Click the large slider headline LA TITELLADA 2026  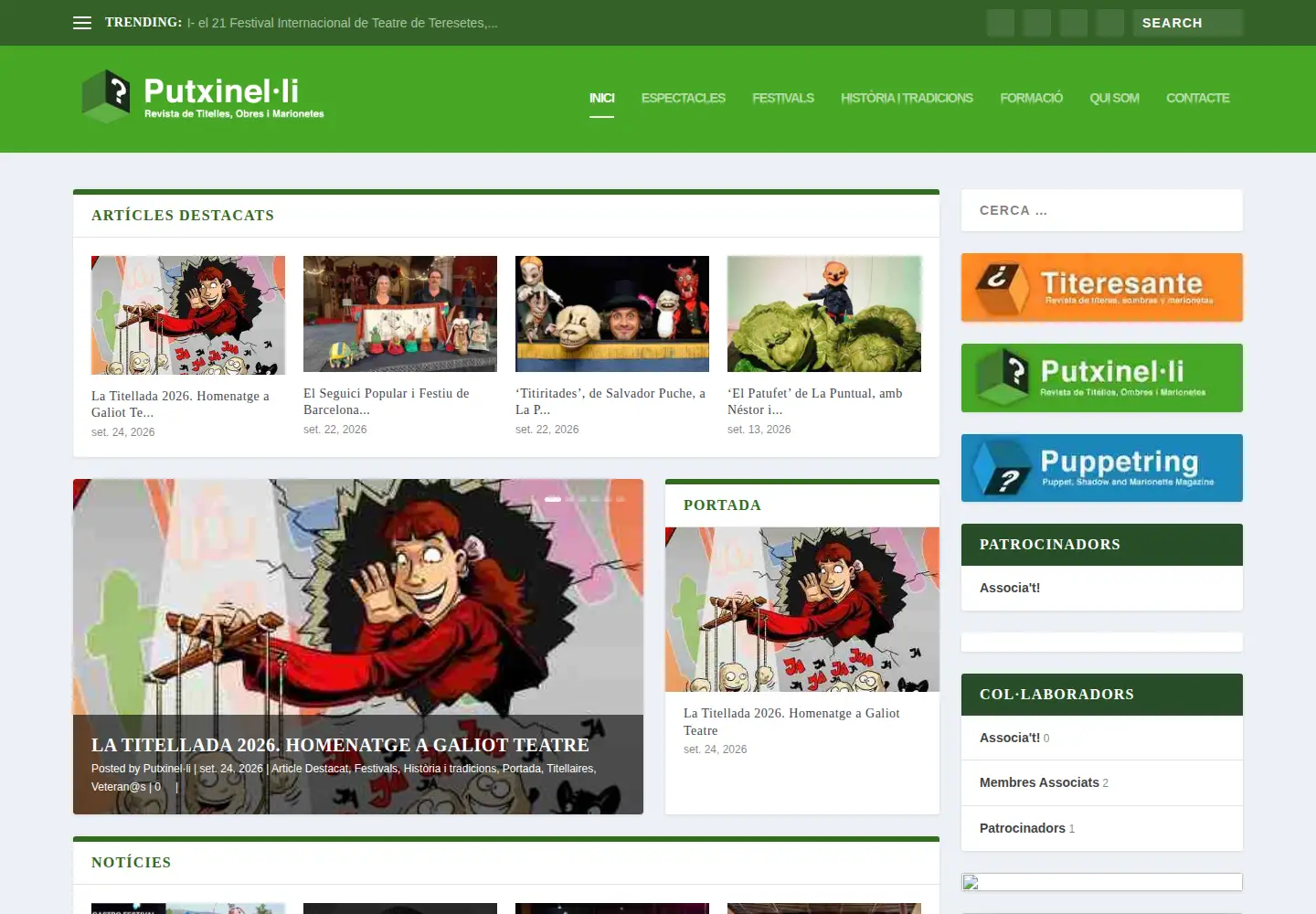pyautogui.click(x=340, y=745)
